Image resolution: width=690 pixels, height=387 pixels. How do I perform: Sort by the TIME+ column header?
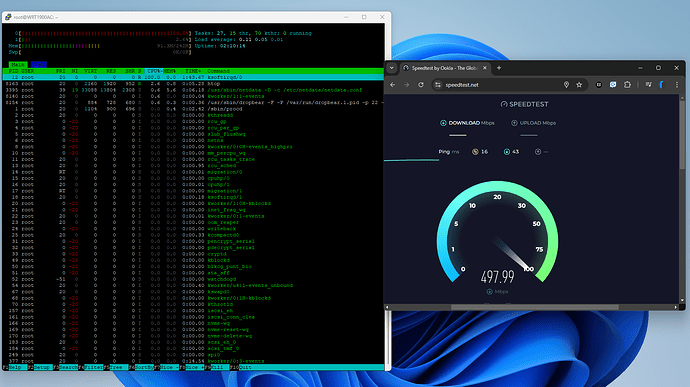pyautogui.click(x=193, y=71)
